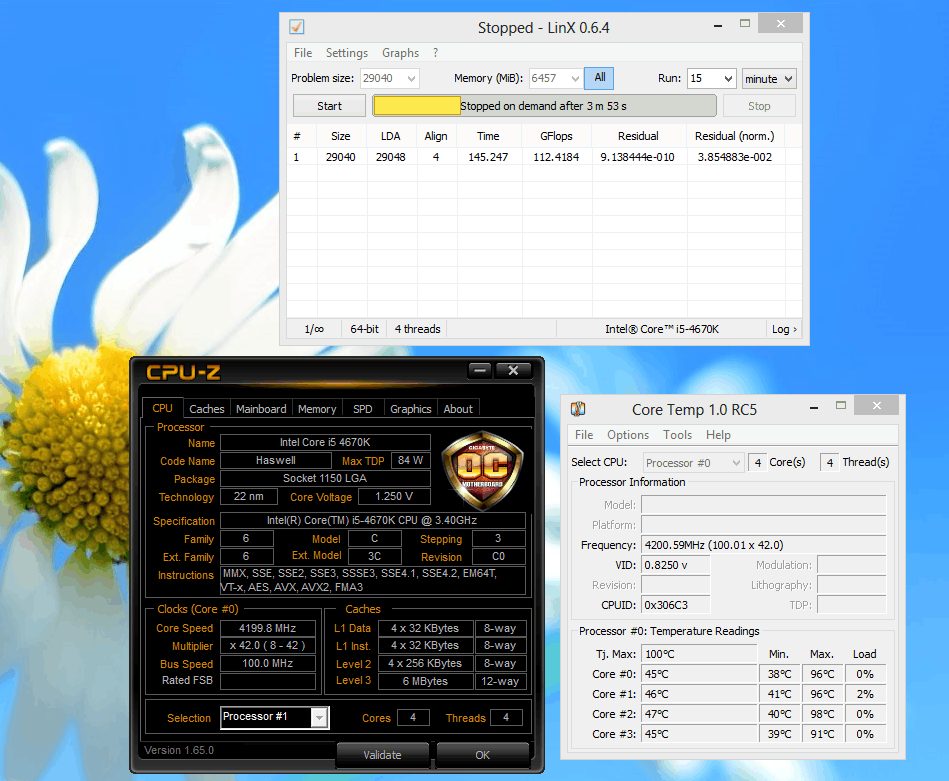Click the Core Speed value 4199.8 MHz in CPU-Z

268,628
